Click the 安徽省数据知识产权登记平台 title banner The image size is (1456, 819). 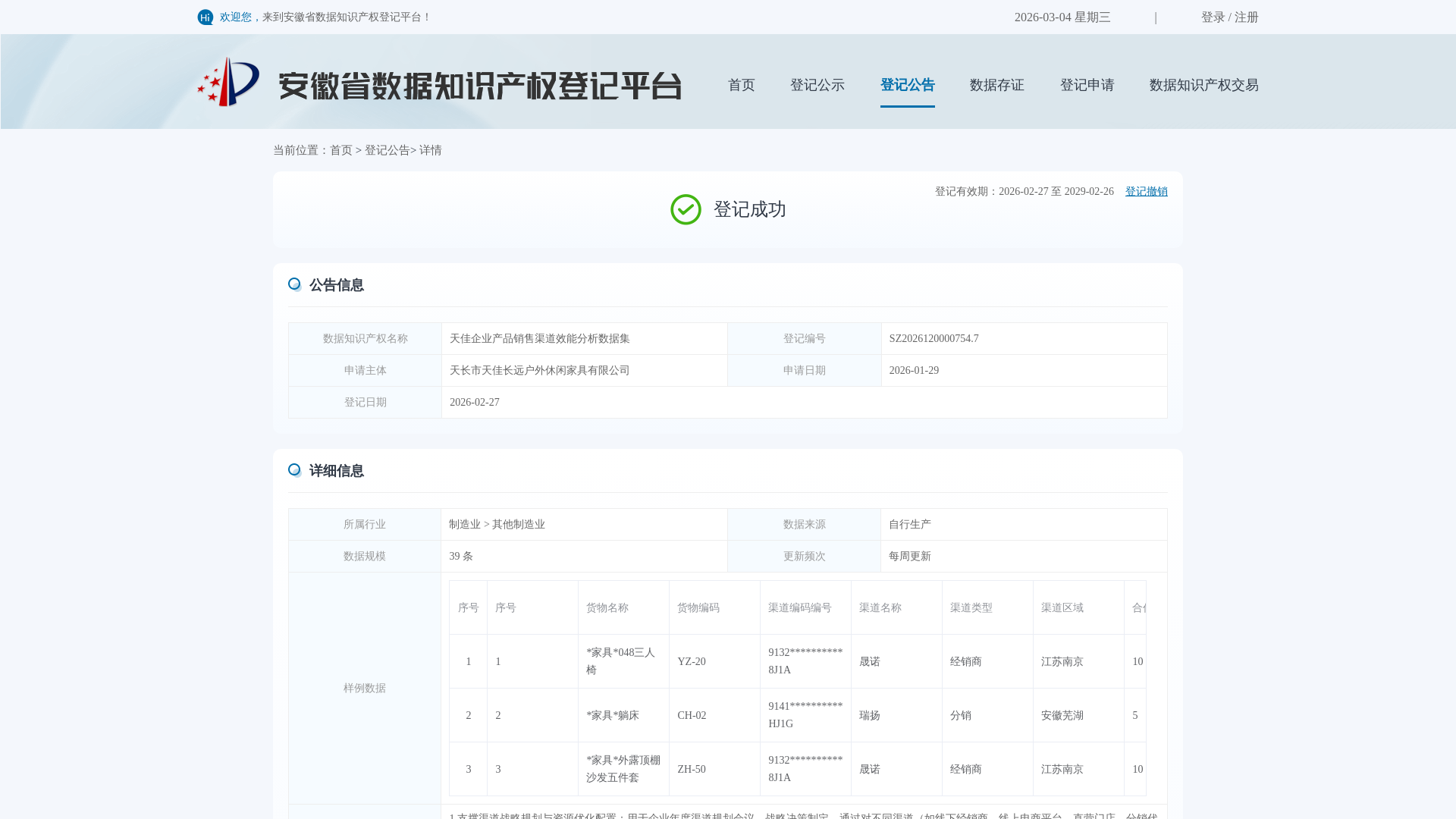(x=480, y=86)
